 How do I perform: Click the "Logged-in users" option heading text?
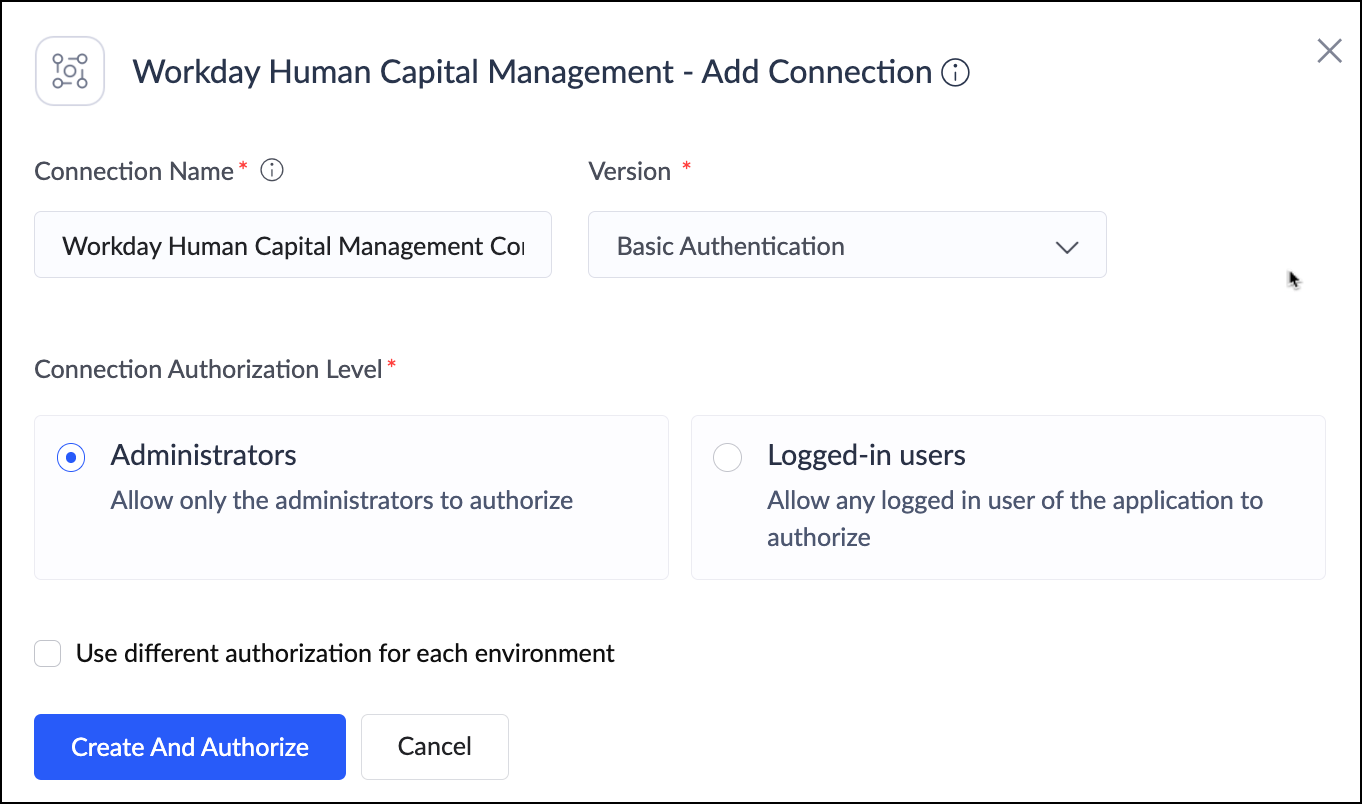[866, 455]
